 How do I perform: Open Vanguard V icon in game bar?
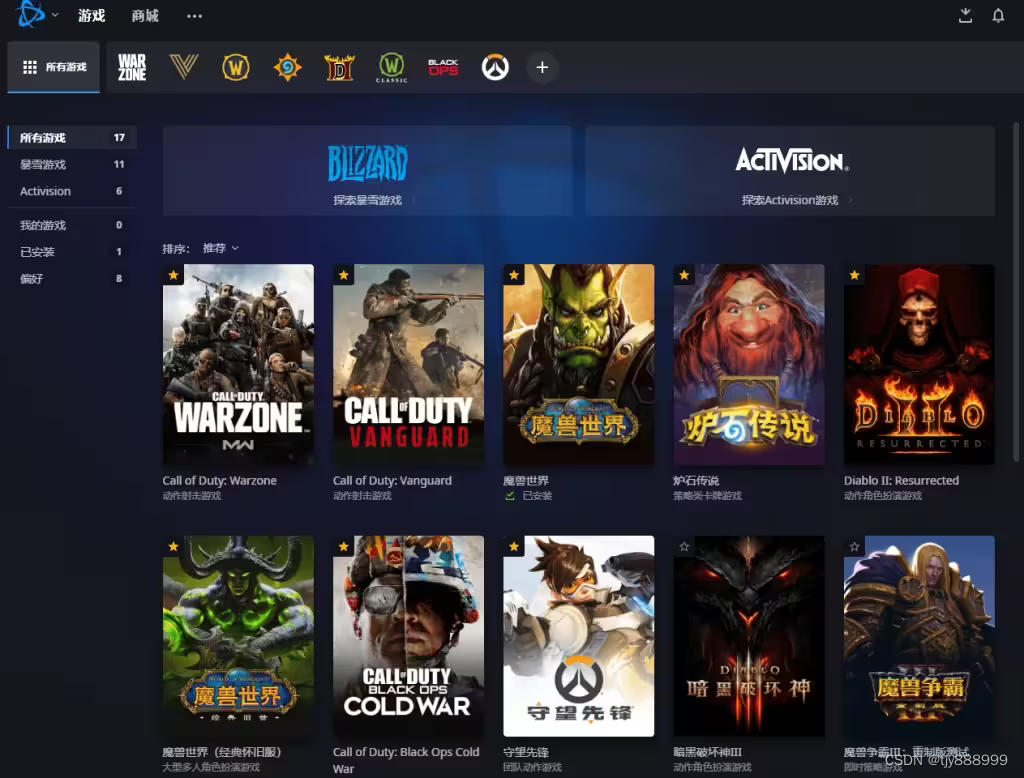coord(184,67)
